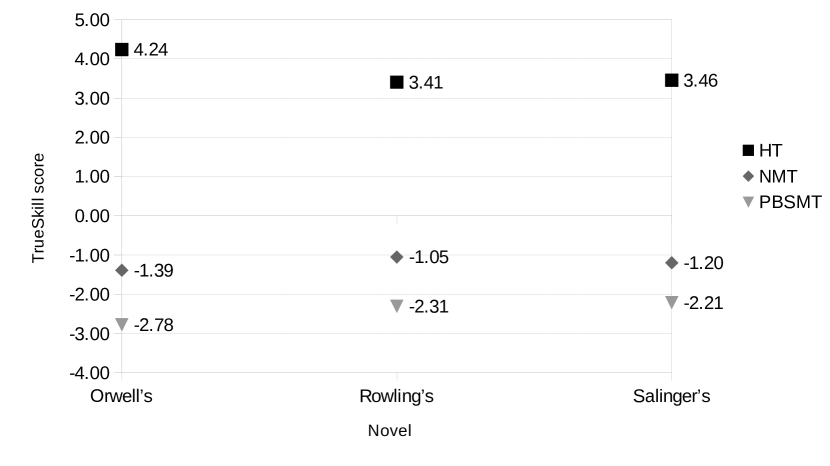830x466 pixels.
Task: Click the PBSMT triangle marker for Rowling's
Action: pyautogui.click(x=397, y=305)
